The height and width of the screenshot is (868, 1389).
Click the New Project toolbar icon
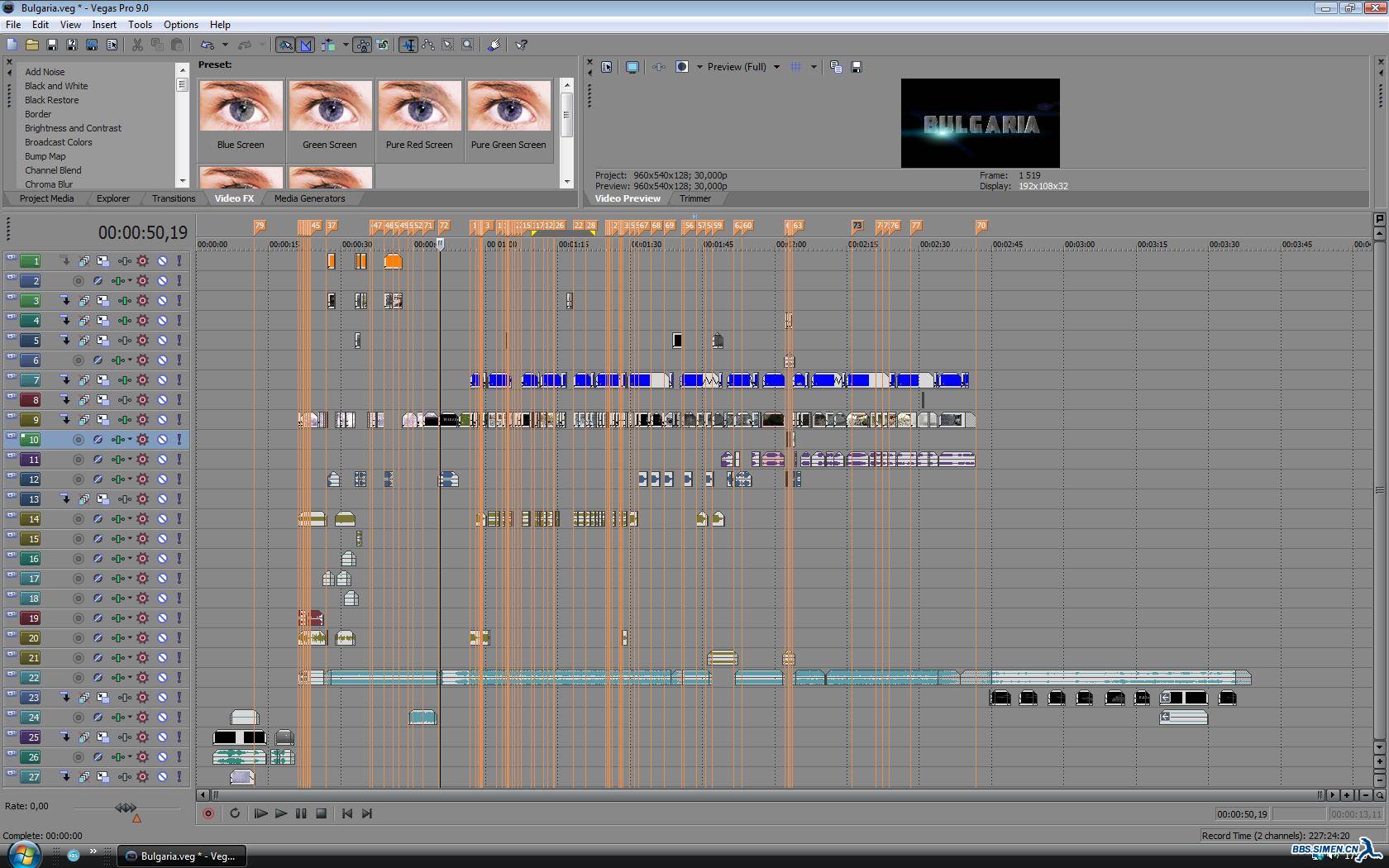(x=12, y=45)
